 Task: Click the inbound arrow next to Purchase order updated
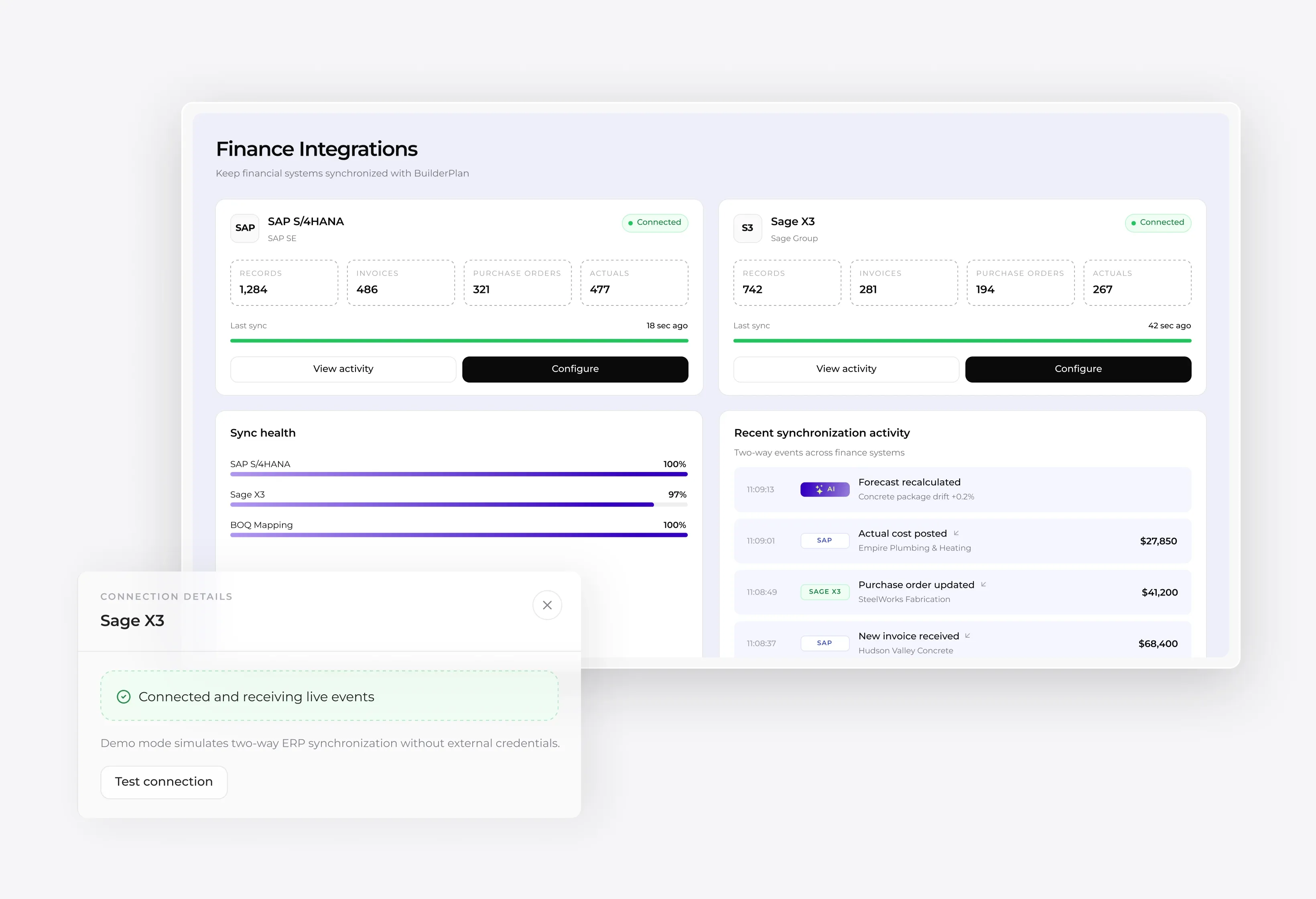(x=983, y=585)
